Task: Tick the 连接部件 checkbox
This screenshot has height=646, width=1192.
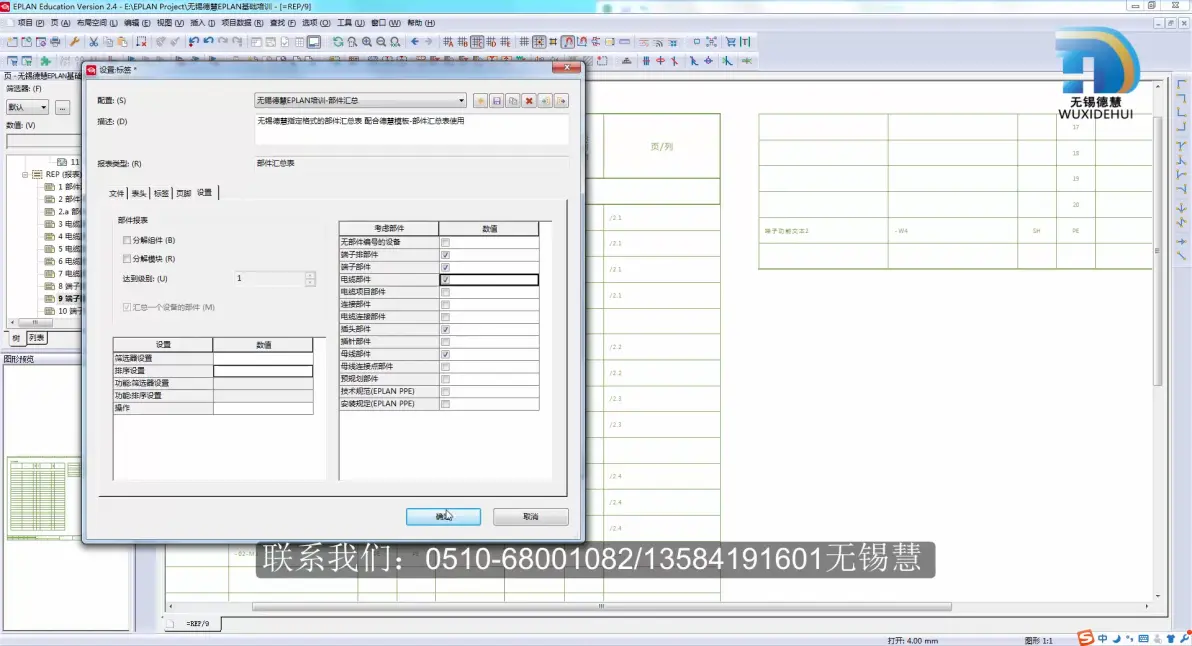Action: coord(445,305)
